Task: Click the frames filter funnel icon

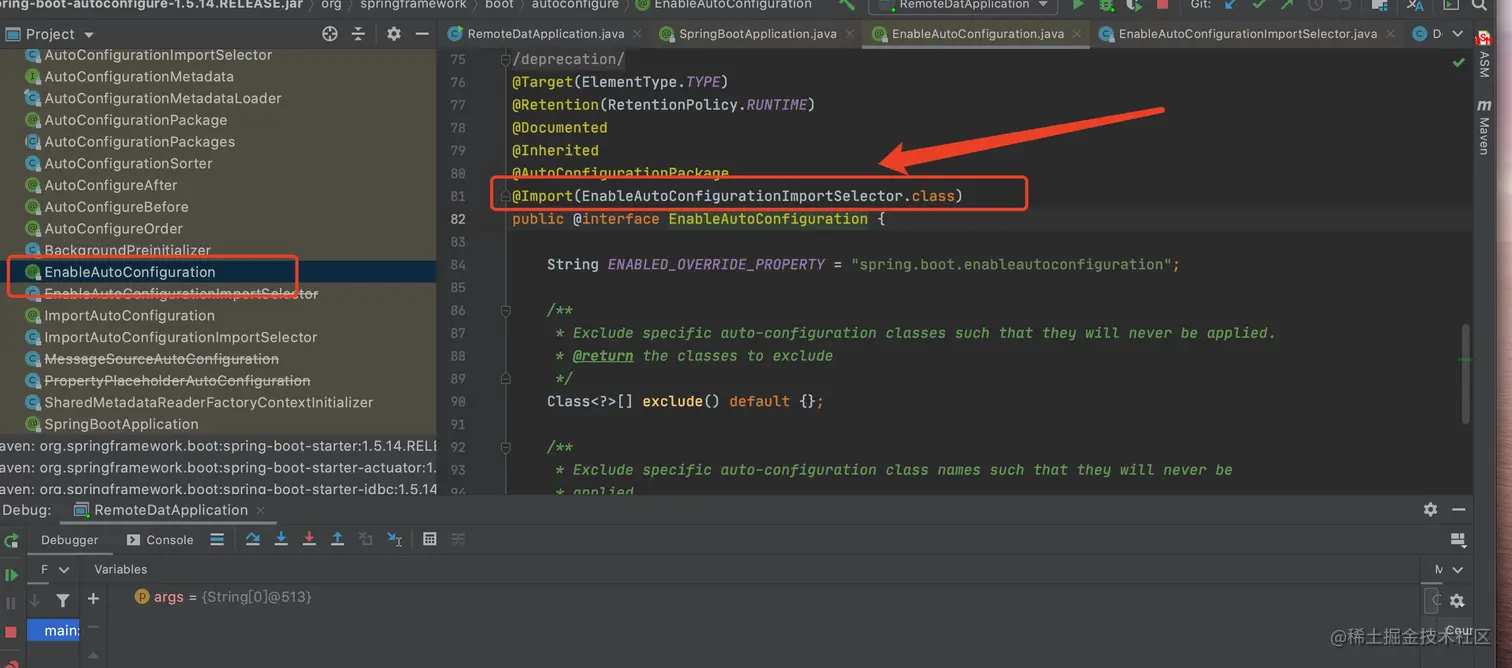Action: 63,600
